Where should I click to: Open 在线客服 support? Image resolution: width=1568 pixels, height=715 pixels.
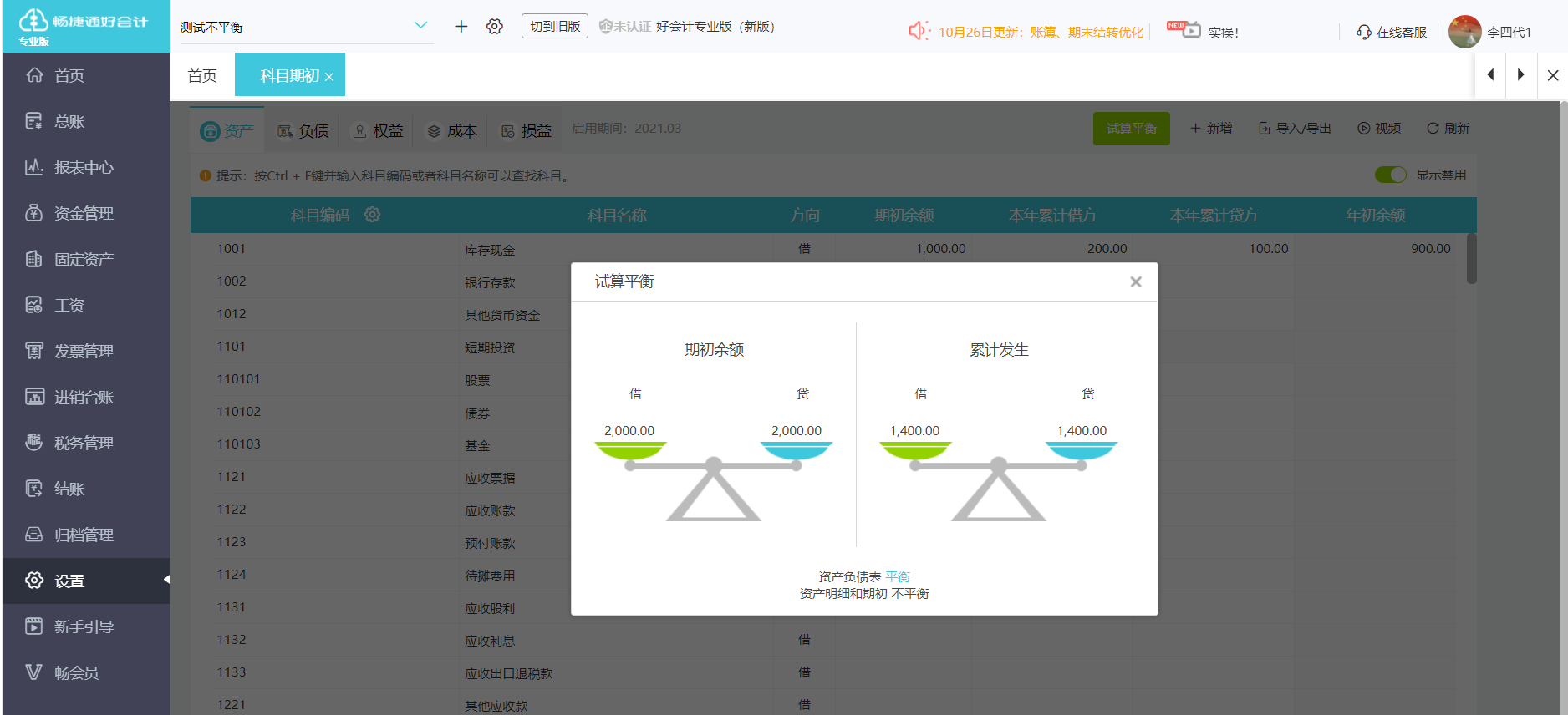[1392, 33]
